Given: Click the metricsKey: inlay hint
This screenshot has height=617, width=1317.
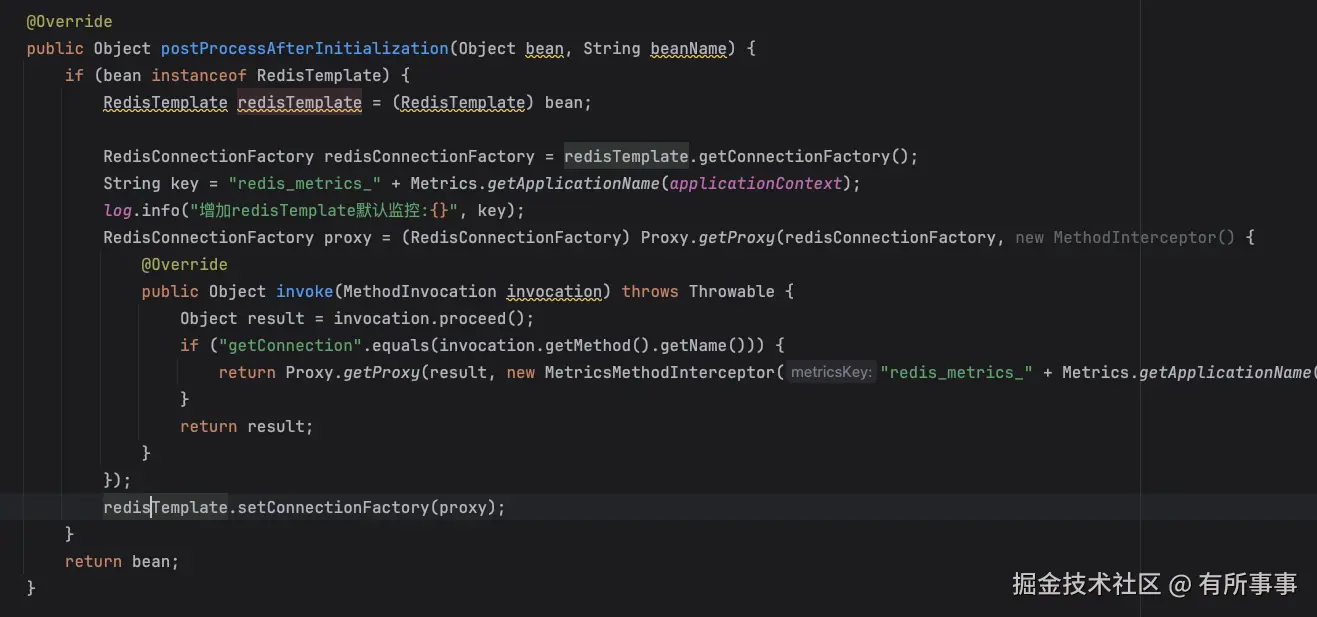Looking at the screenshot, I should [831, 372].
